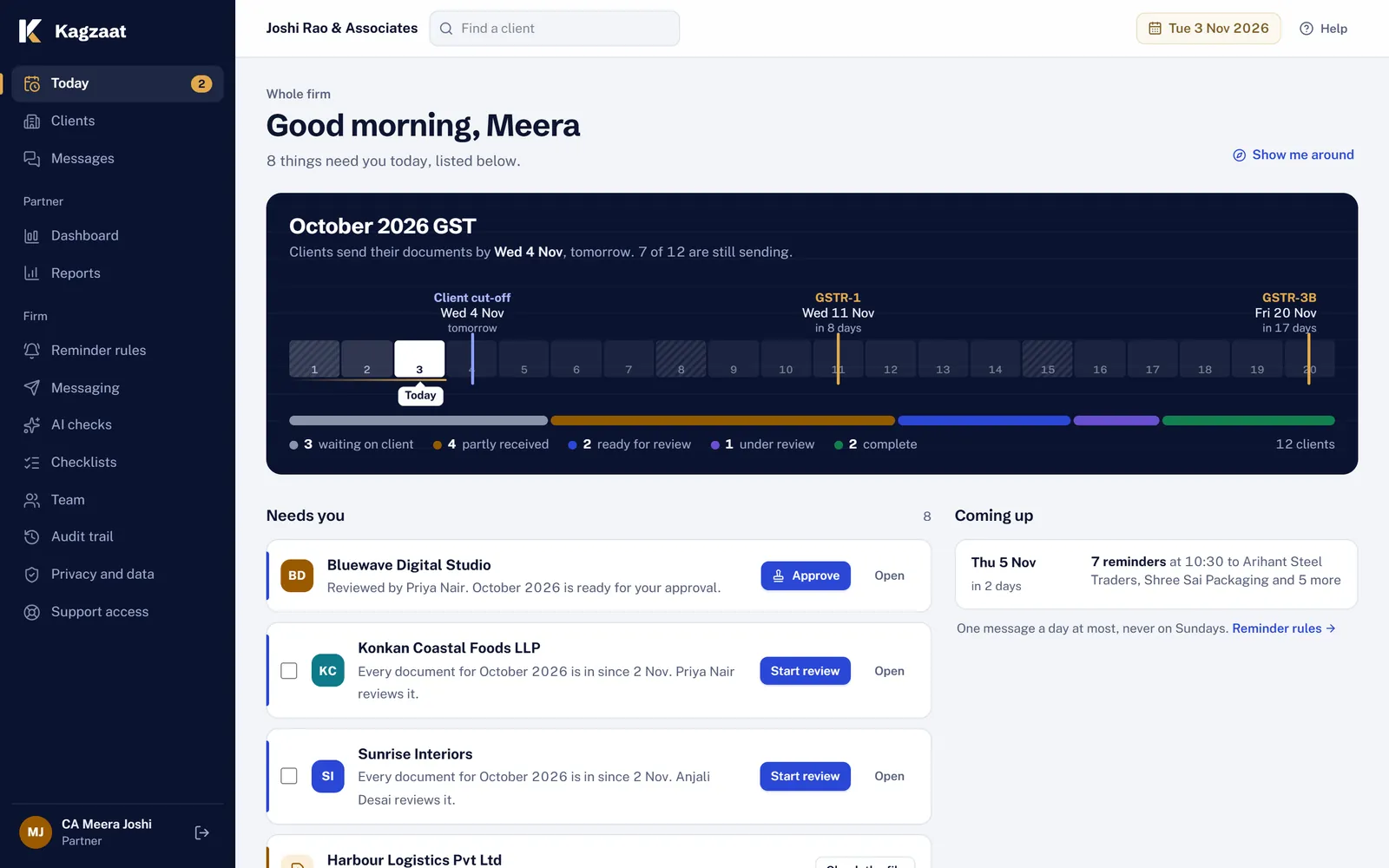Open the Bluewave Digital Studio item

pyautogui.click(x=889, y=575)
